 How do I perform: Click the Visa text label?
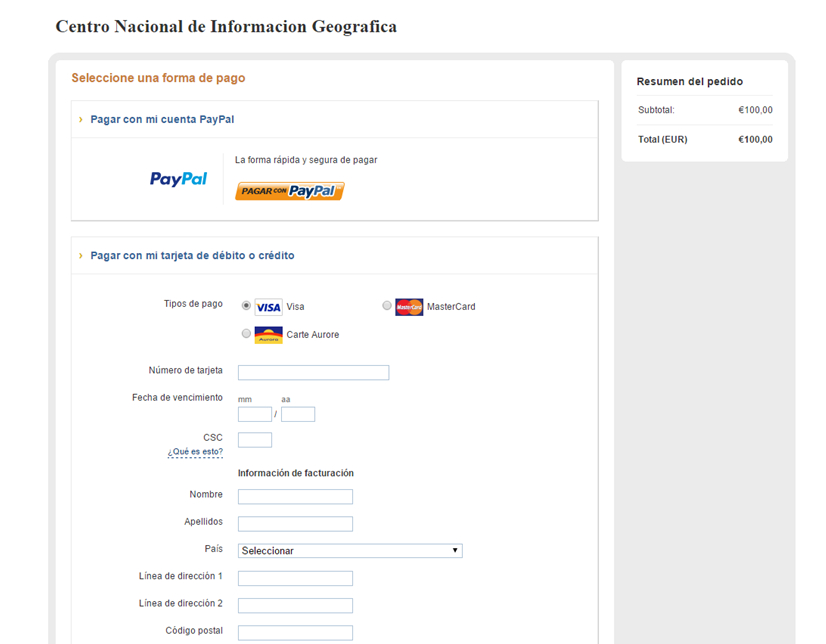coord(296,306)
